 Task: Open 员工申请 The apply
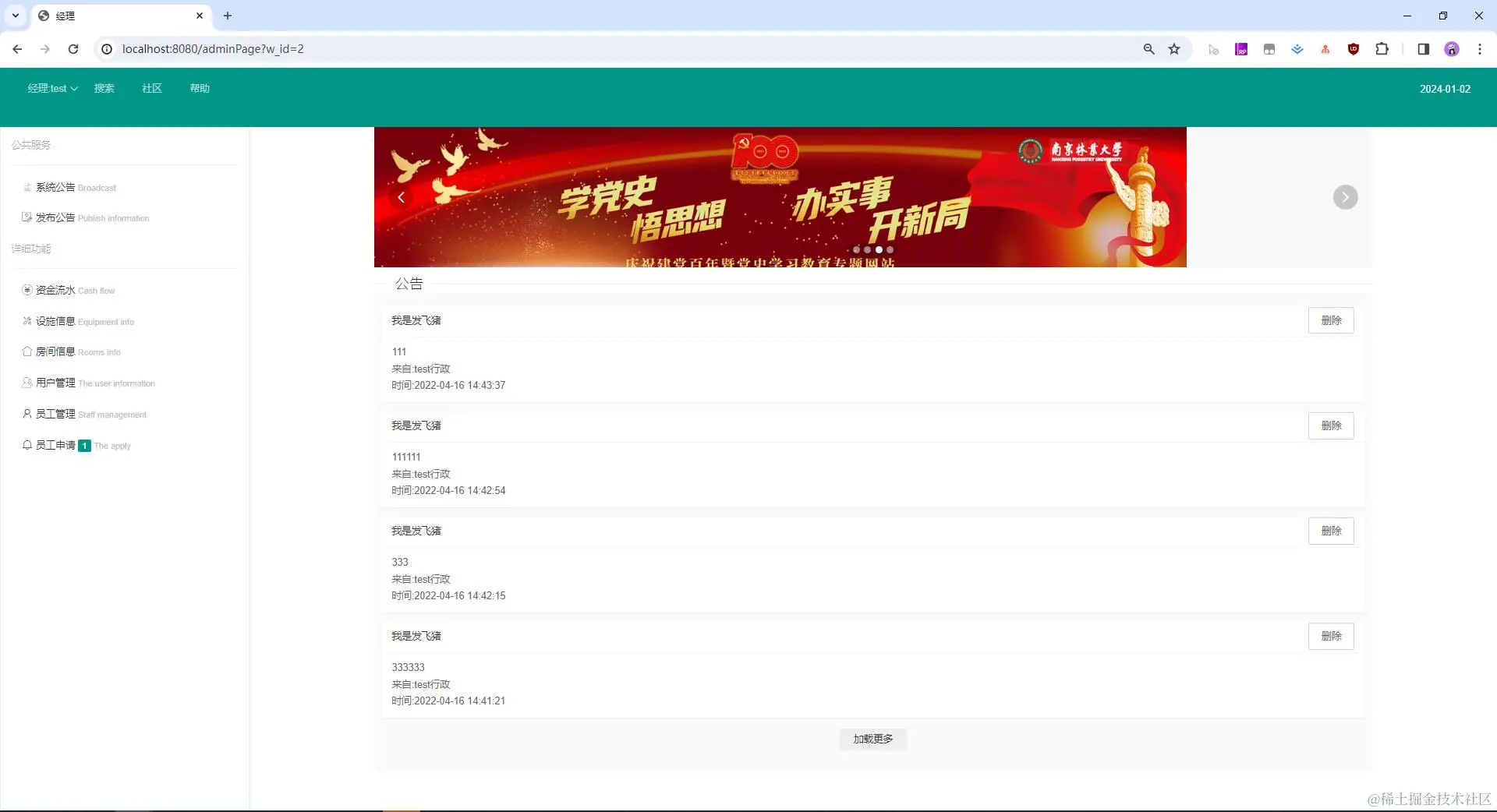(x=76, y=446)
